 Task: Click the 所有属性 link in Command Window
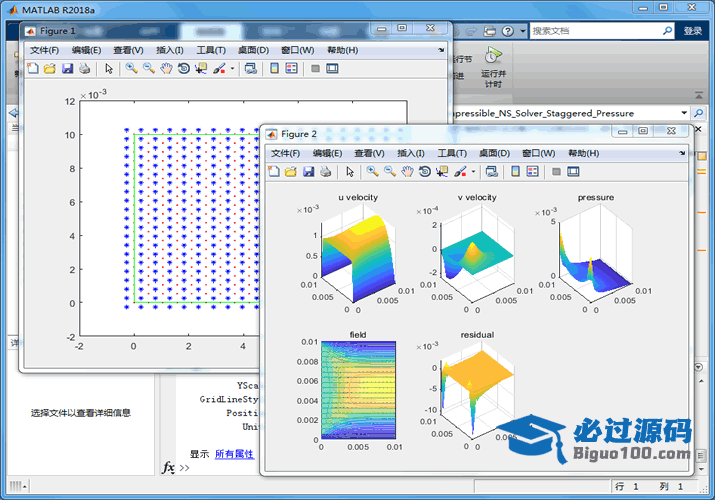[x=234, y=454]
